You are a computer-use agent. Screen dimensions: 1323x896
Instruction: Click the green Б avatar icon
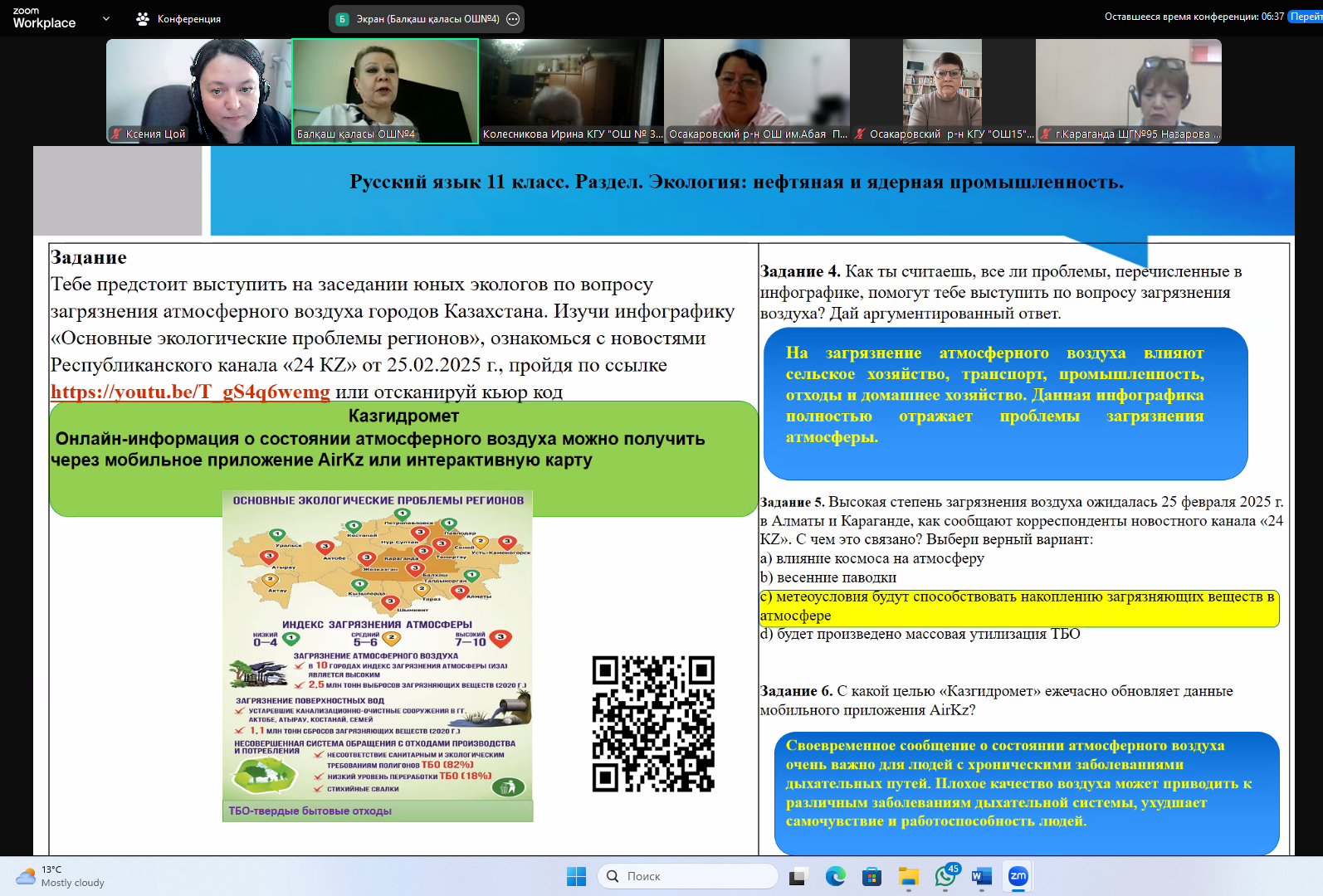[342, 19]
